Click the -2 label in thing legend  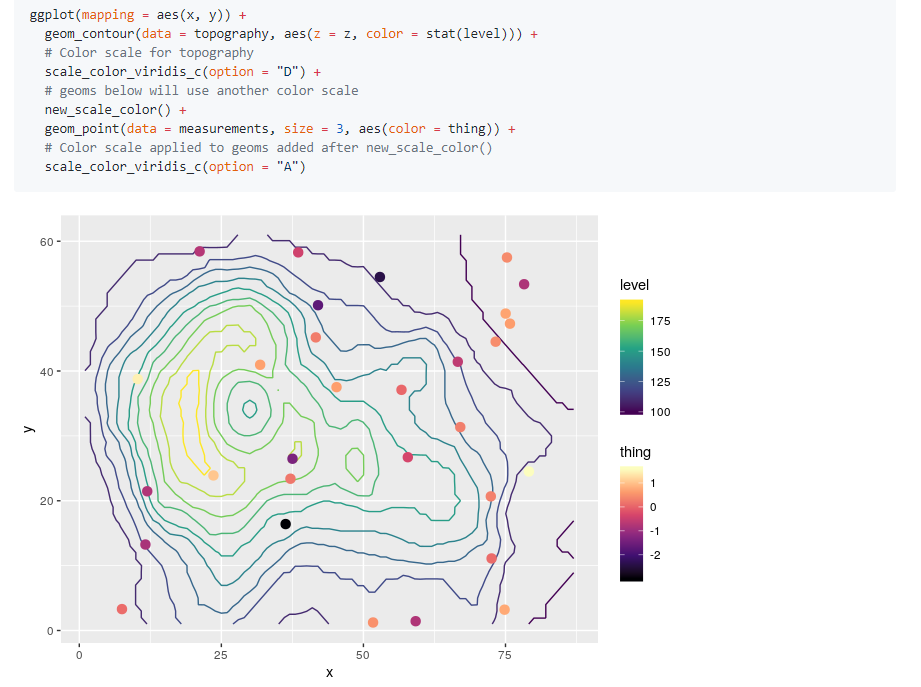click(x=656, y=555)
